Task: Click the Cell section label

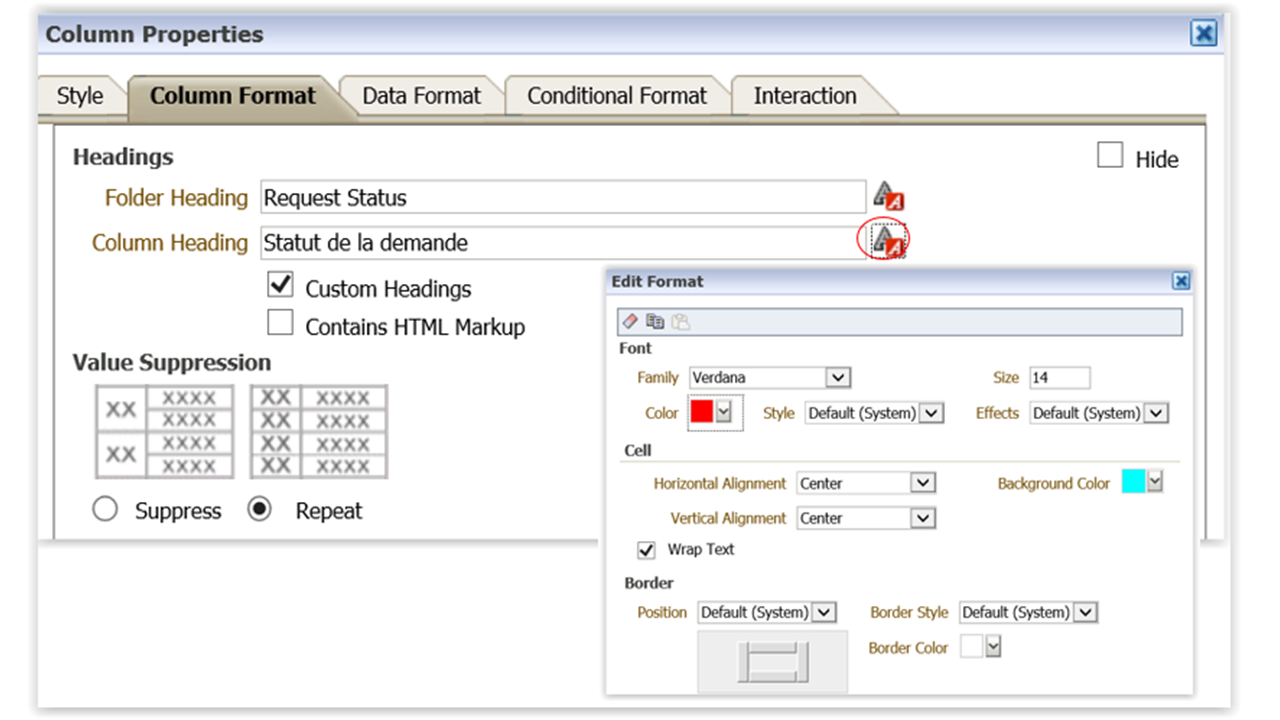Action: 638,451
